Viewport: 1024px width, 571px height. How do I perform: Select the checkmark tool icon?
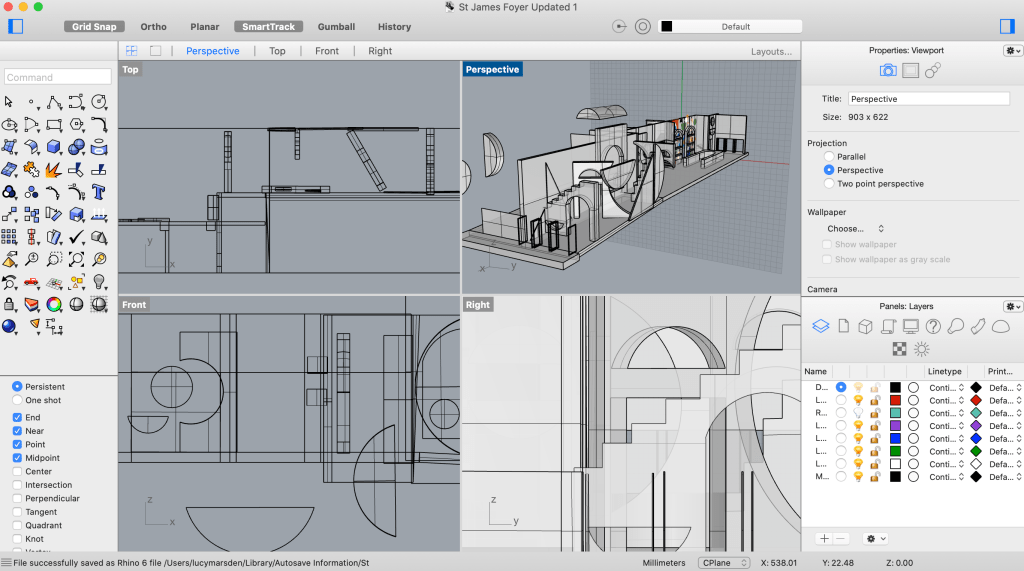click(77, 237)
